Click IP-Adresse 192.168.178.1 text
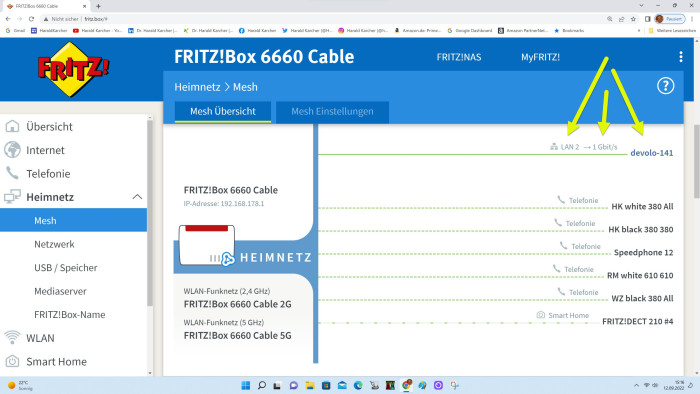This screenshot has height=394, width=700. (x=224, y=203)
